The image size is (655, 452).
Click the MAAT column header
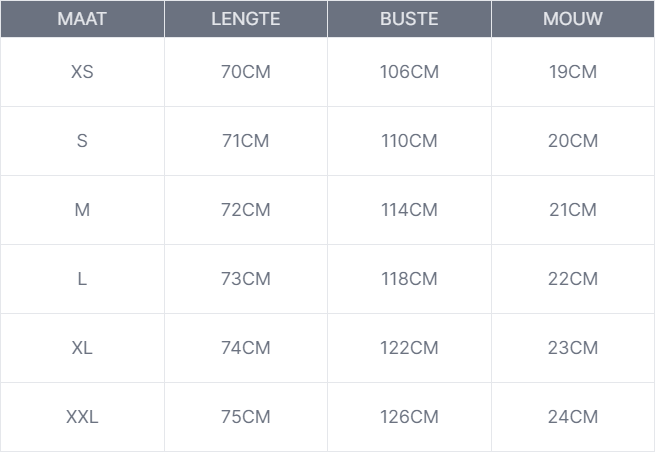pos(82,19)
